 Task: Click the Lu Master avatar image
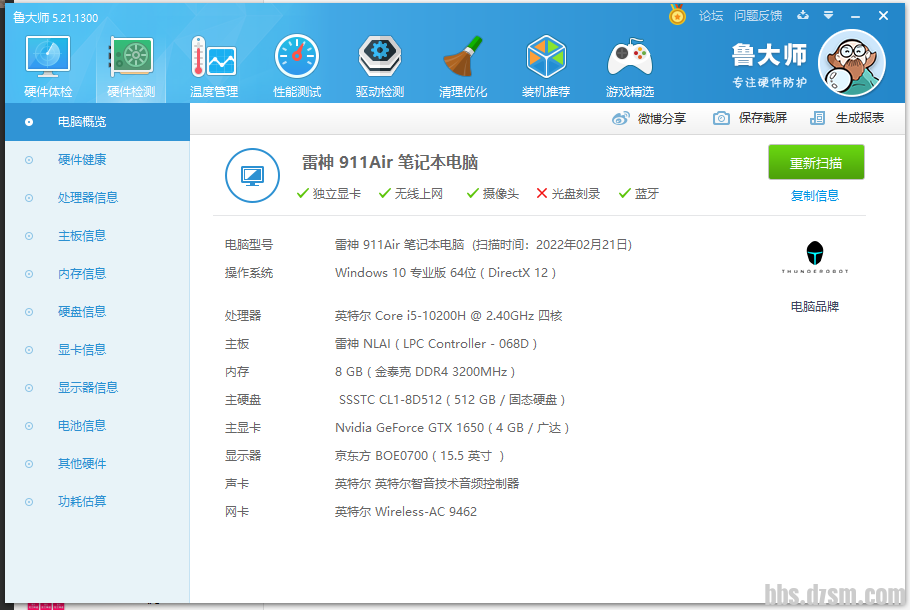851,63
